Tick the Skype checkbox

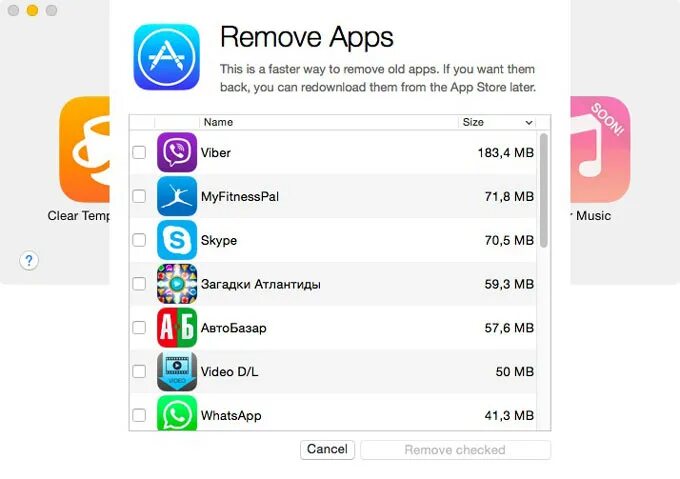coord(139,240)
